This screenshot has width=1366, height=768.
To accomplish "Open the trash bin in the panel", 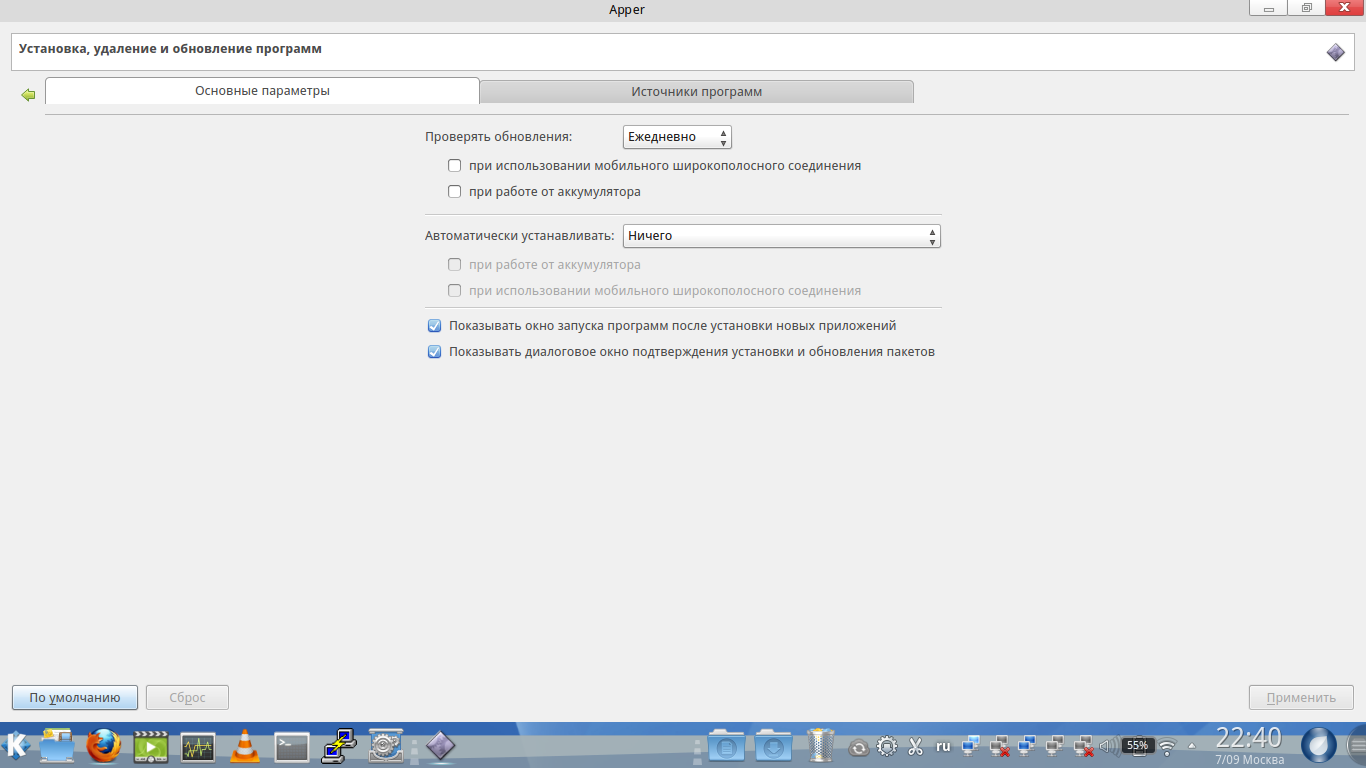I will [821, 745].
